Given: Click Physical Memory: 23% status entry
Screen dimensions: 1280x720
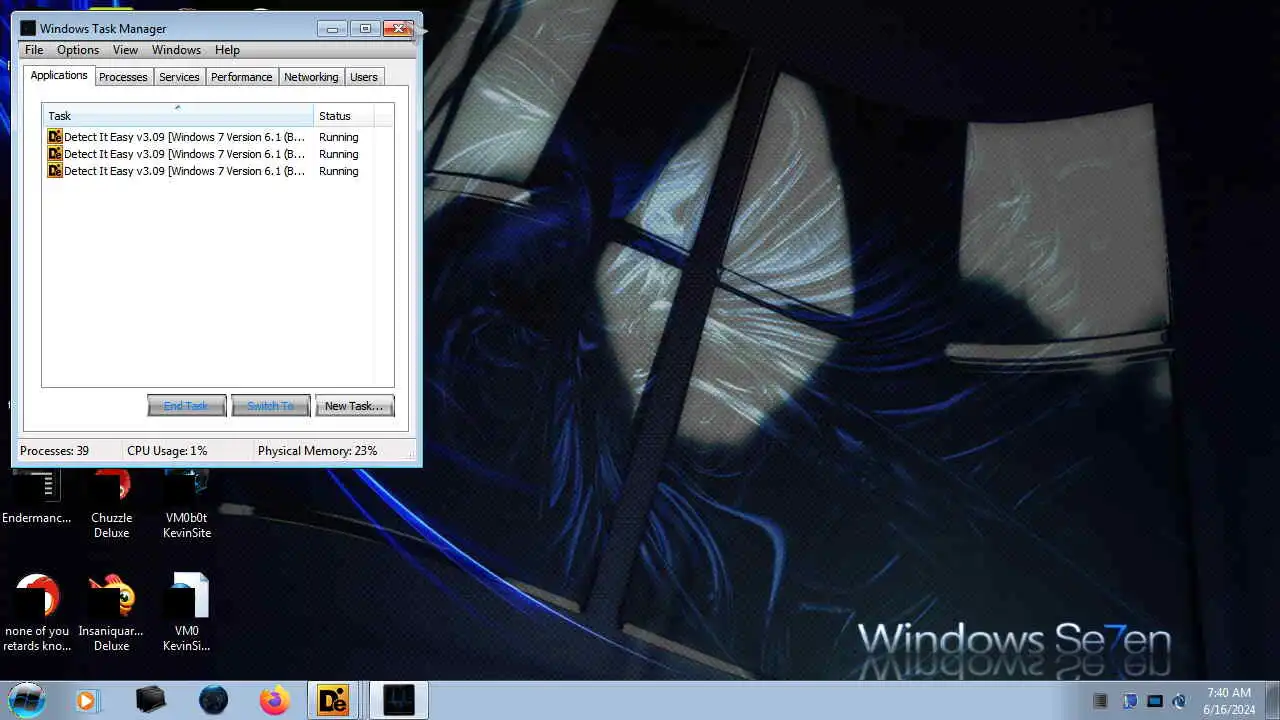Looking at the screenshot, I should tap(317, 451).
